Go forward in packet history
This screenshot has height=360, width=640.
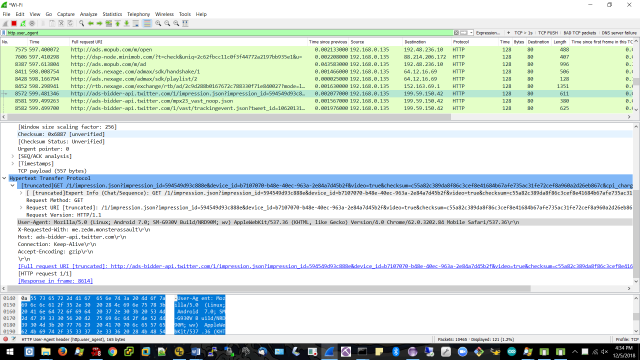coord(100,24)
